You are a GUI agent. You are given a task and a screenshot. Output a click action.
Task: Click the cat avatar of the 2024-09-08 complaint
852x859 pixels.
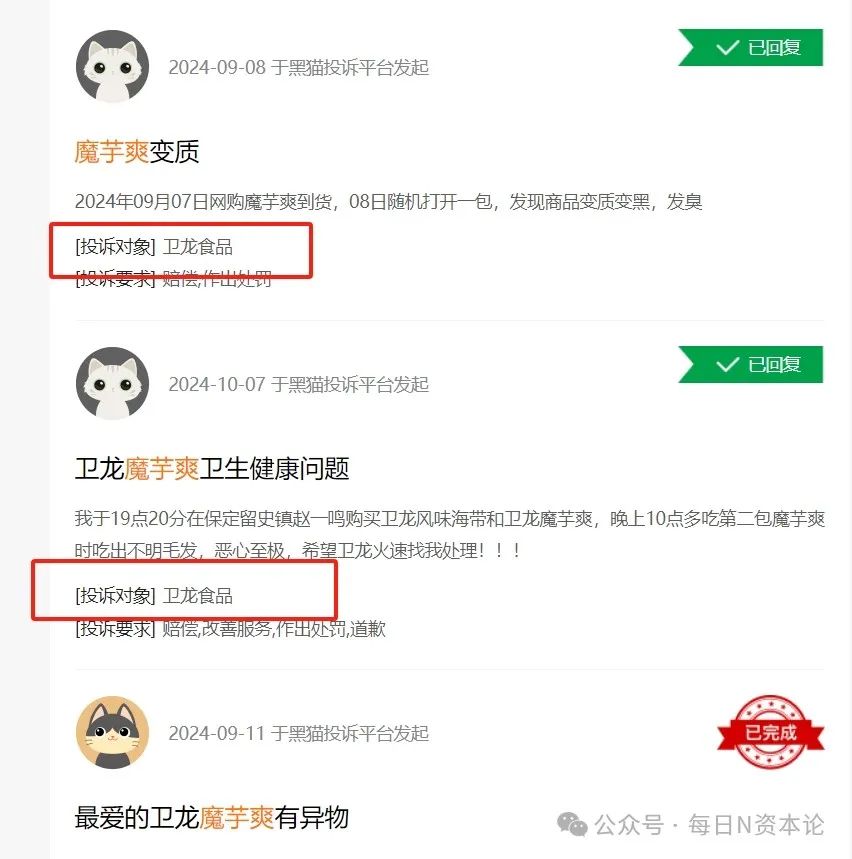click(x=112, y=66)
